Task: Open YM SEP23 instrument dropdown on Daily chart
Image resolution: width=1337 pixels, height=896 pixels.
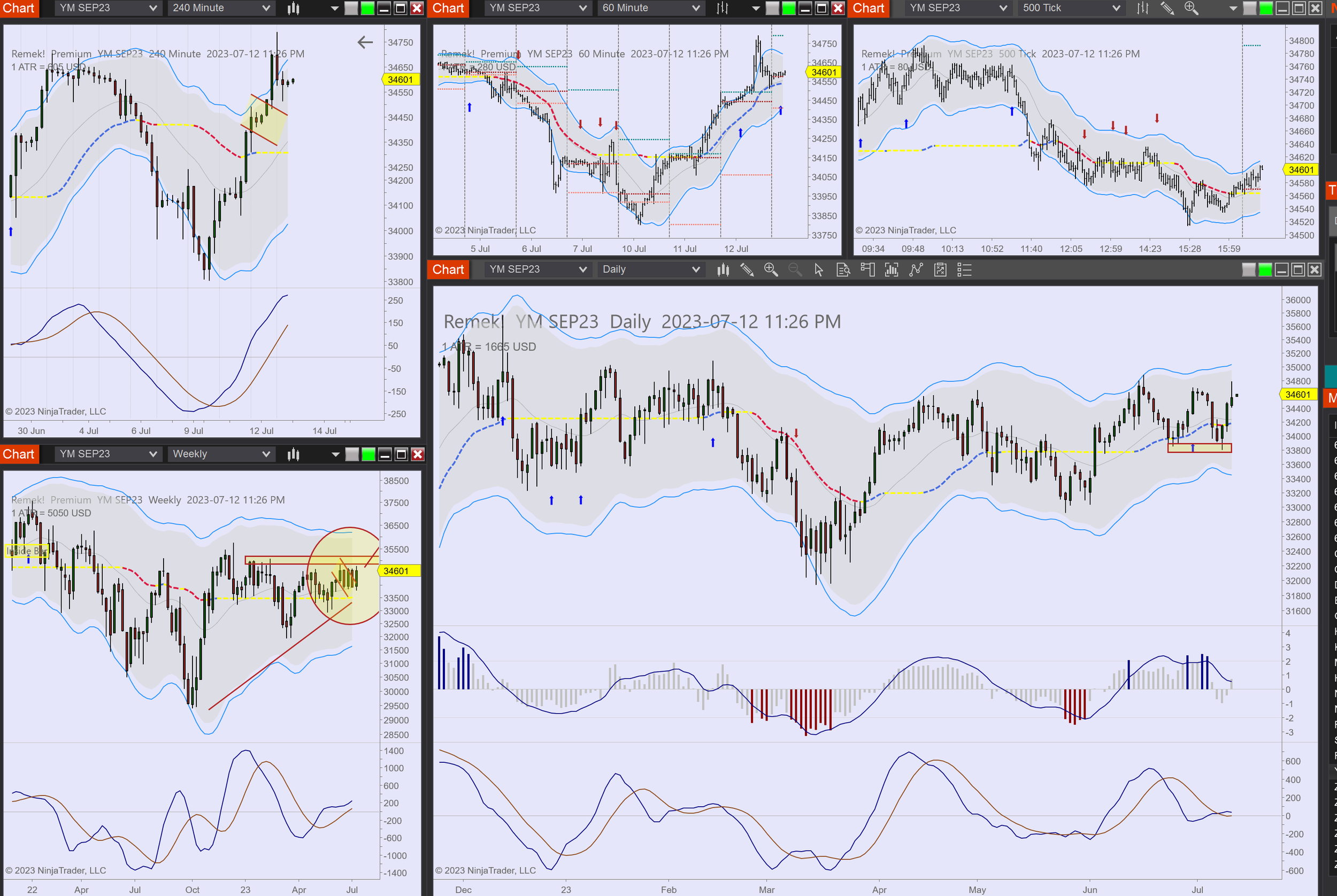Action: 537,269
